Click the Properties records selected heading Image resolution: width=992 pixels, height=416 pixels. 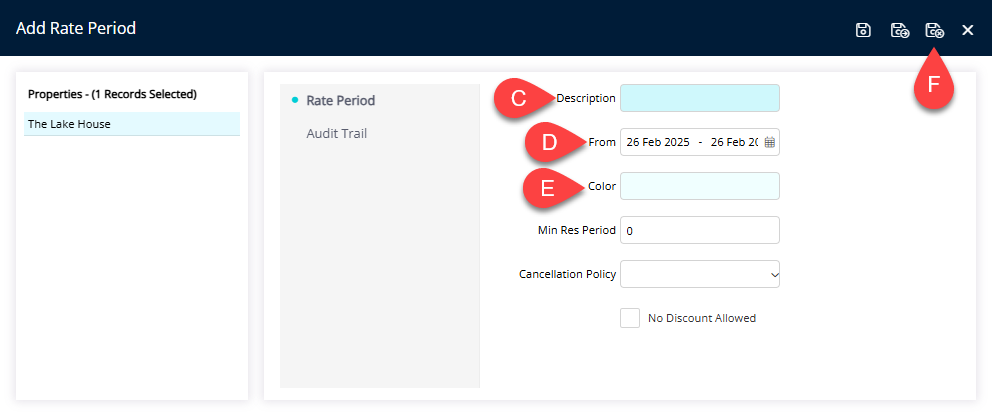[x=113, y=94]
